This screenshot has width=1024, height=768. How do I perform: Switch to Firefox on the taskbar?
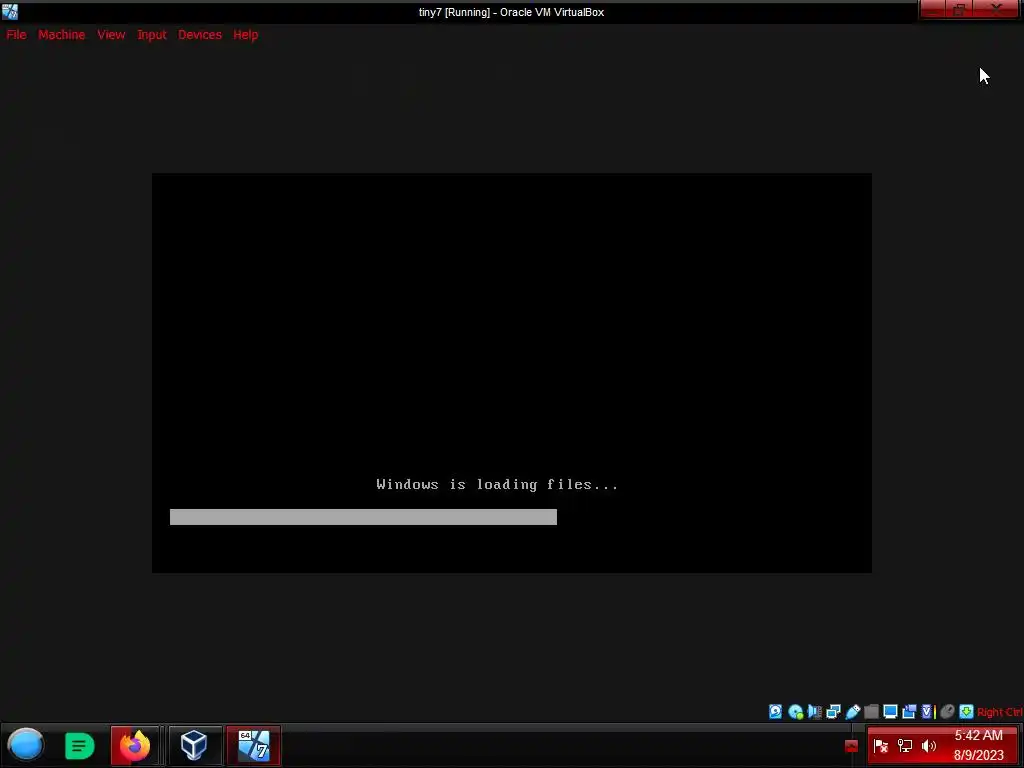click(135, 745)
